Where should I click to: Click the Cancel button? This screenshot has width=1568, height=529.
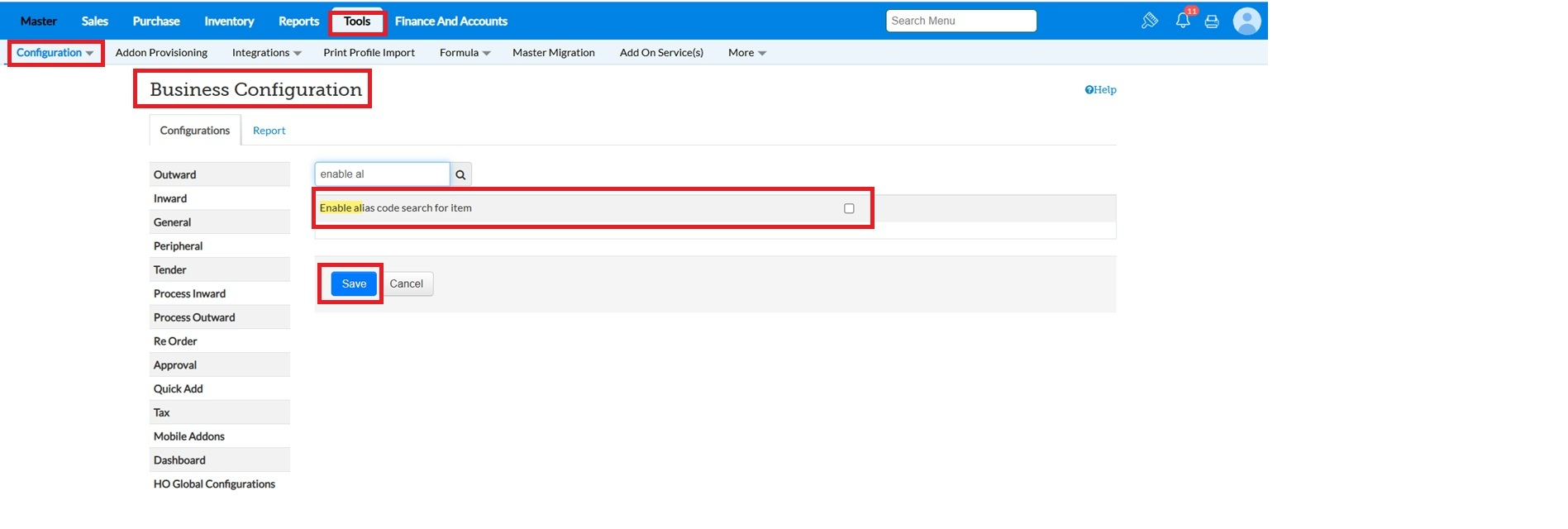(x=406, y=284)
